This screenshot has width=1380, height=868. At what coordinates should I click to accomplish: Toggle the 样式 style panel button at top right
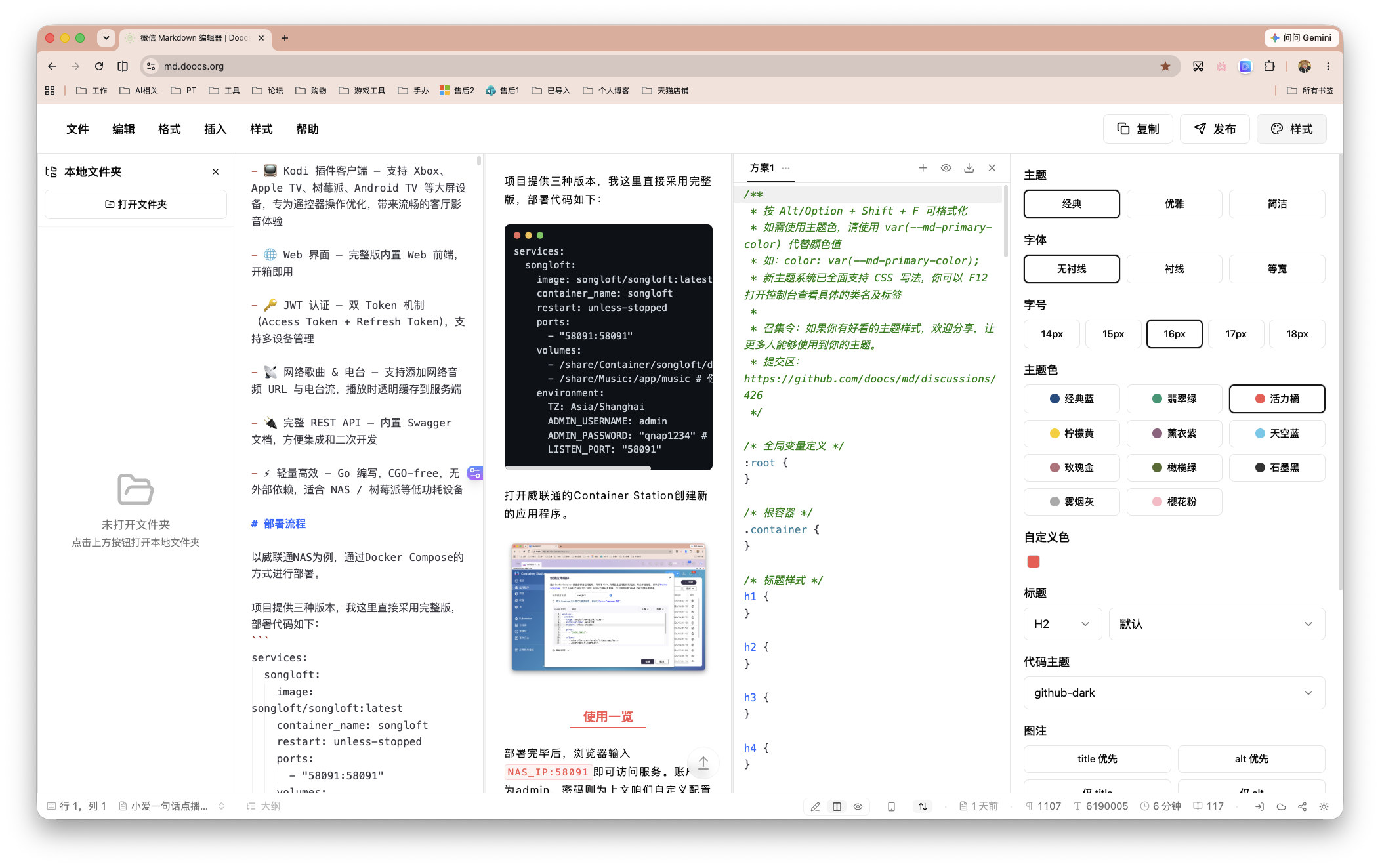click(1291, 129)
